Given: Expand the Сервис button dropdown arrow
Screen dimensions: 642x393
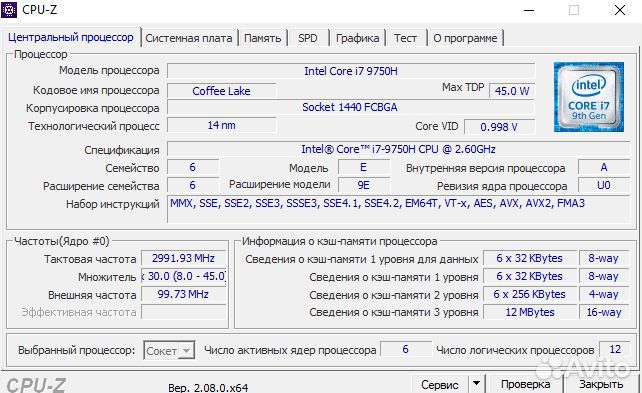Looking at the screenshot, I should (477, 384).
